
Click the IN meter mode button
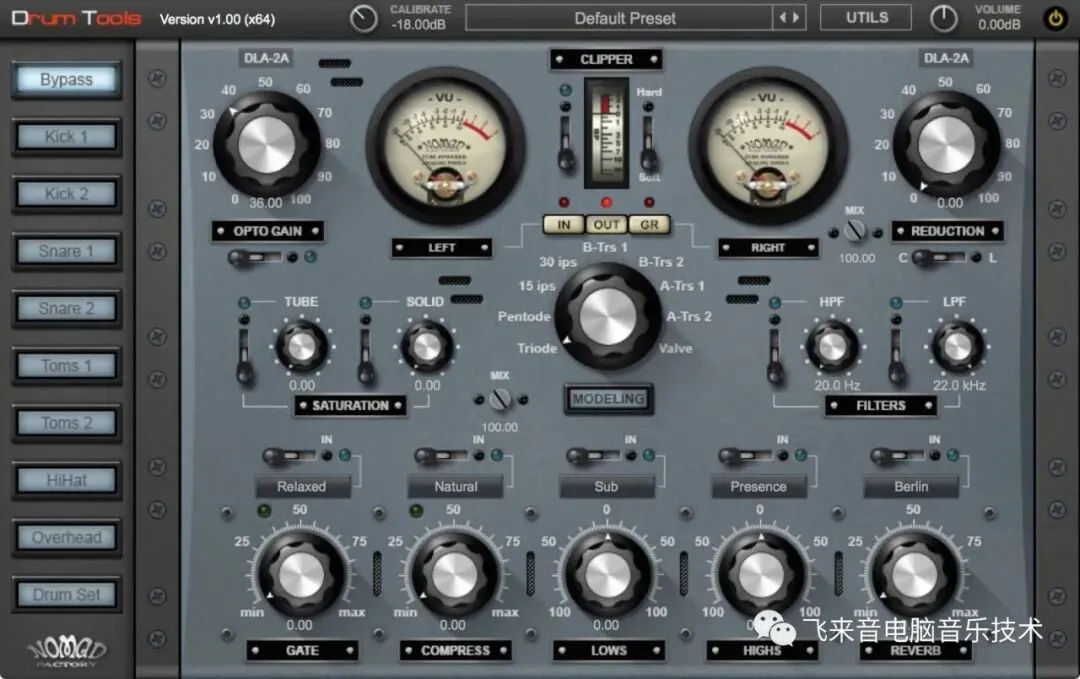point(563,224)
